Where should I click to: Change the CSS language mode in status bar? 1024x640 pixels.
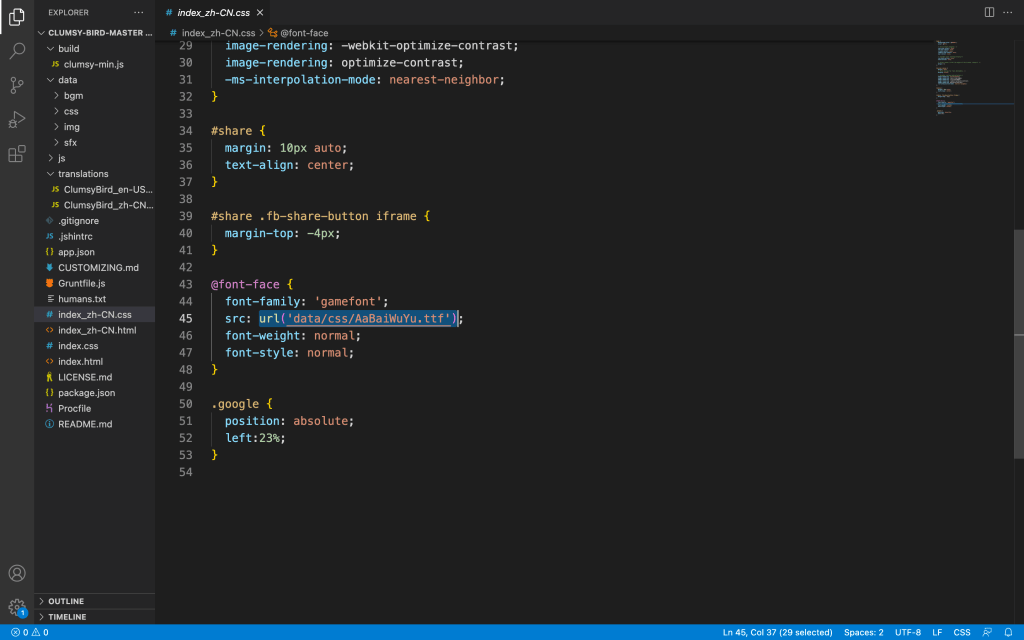click(x=961, y=632)
